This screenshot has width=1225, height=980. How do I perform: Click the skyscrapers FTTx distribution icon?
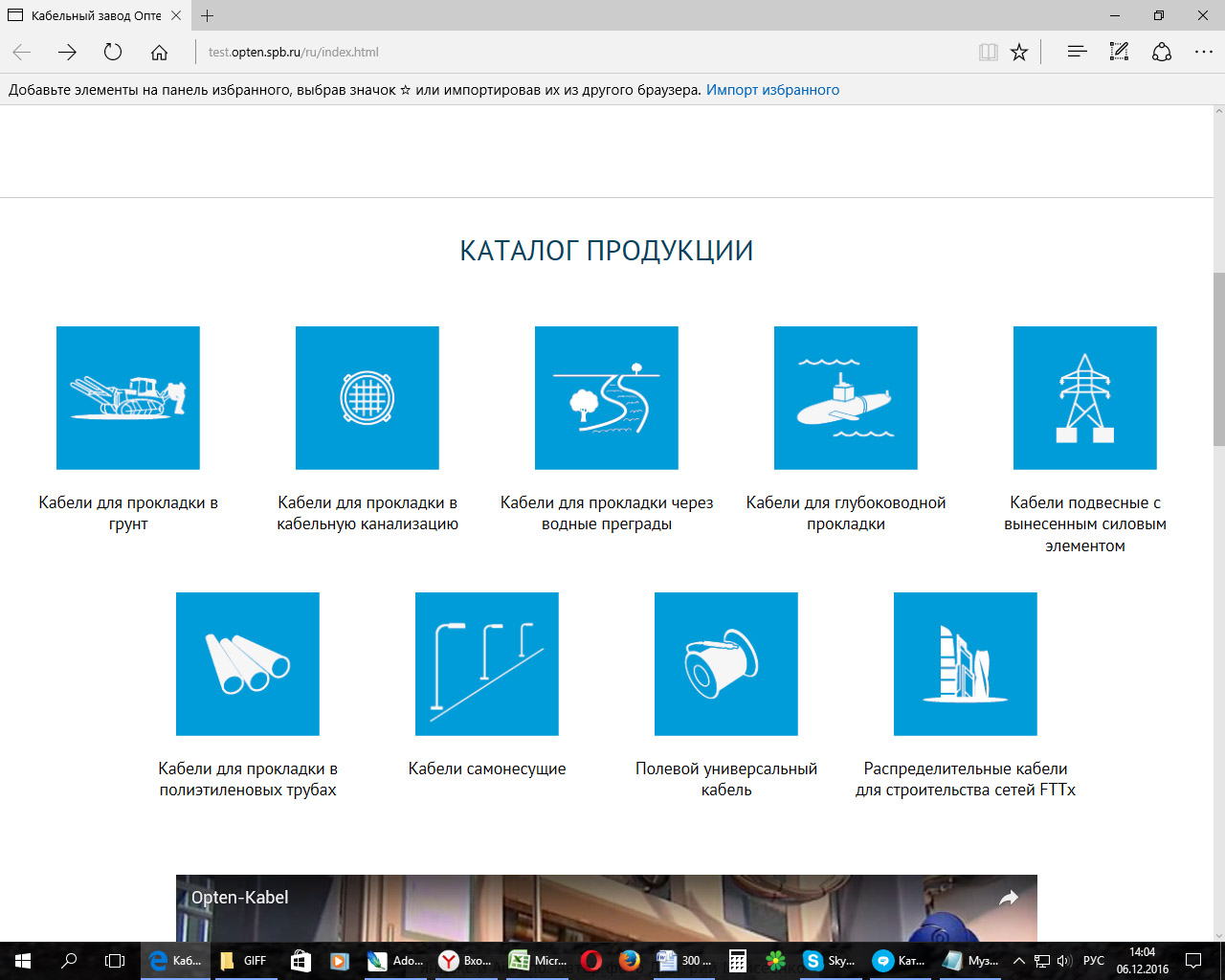[966, 664]
